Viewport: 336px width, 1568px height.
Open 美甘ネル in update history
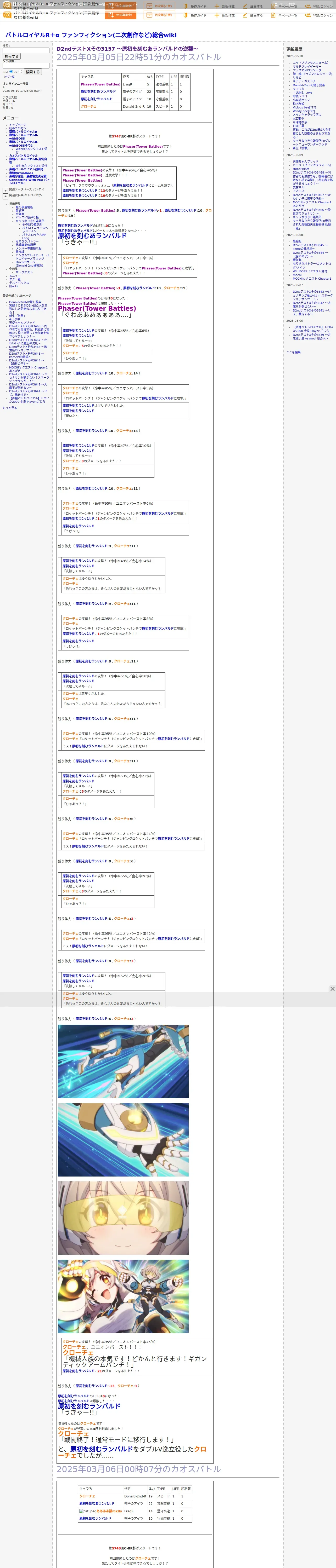point(298,187)
